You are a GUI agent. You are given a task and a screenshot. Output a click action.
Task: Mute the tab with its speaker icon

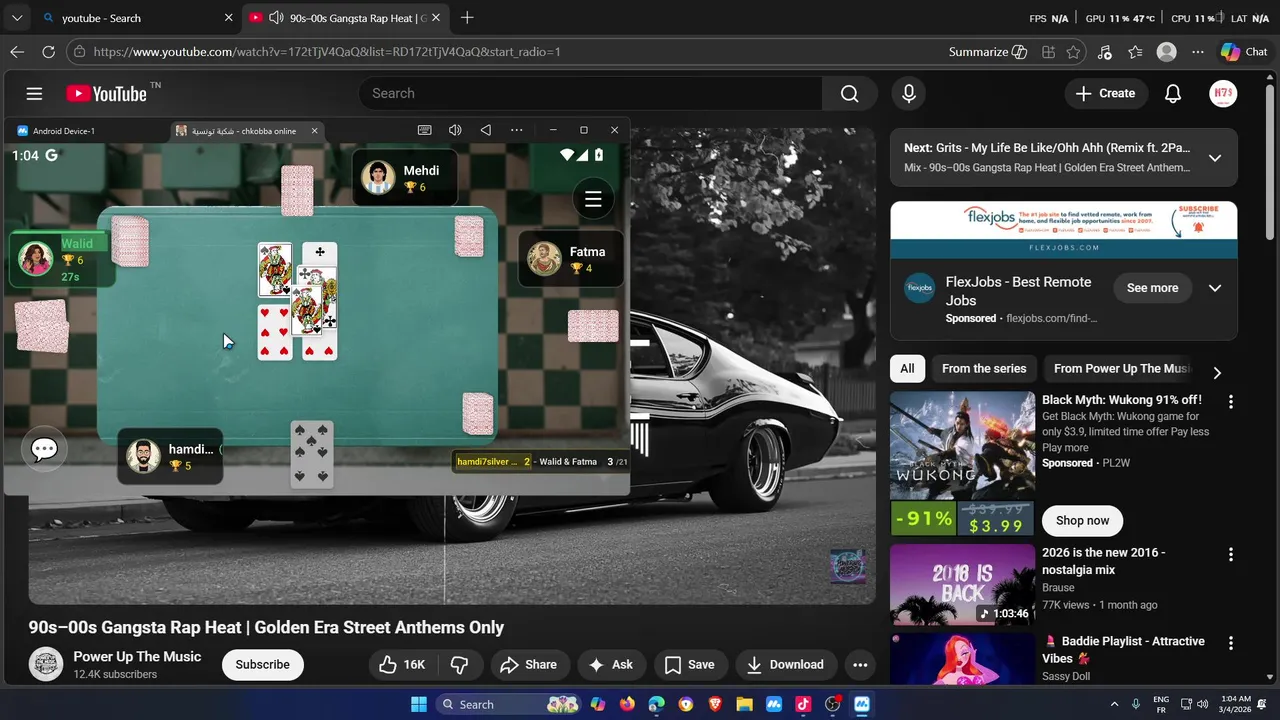pos(275,18)
